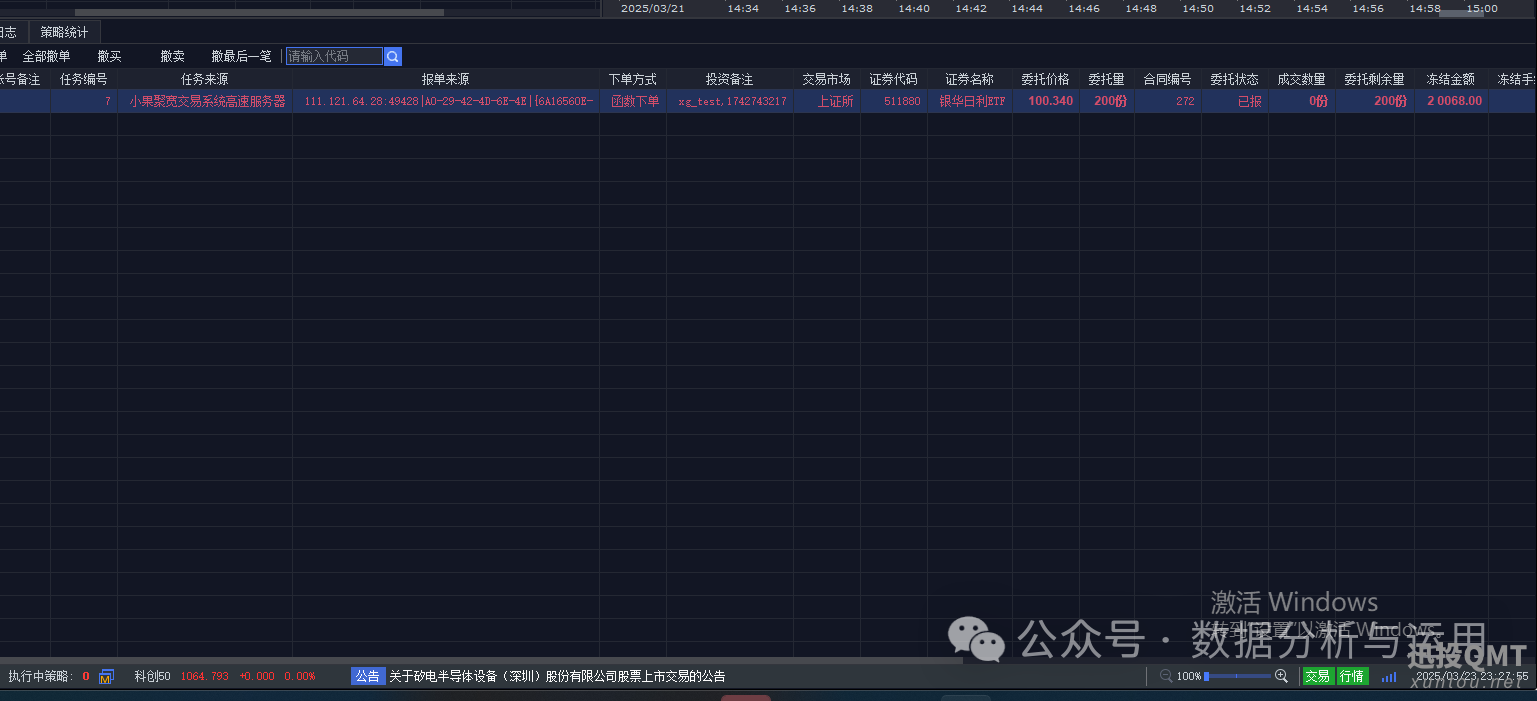
Task: Sort by 冻结金额 column header
Action: point(1451,79)
